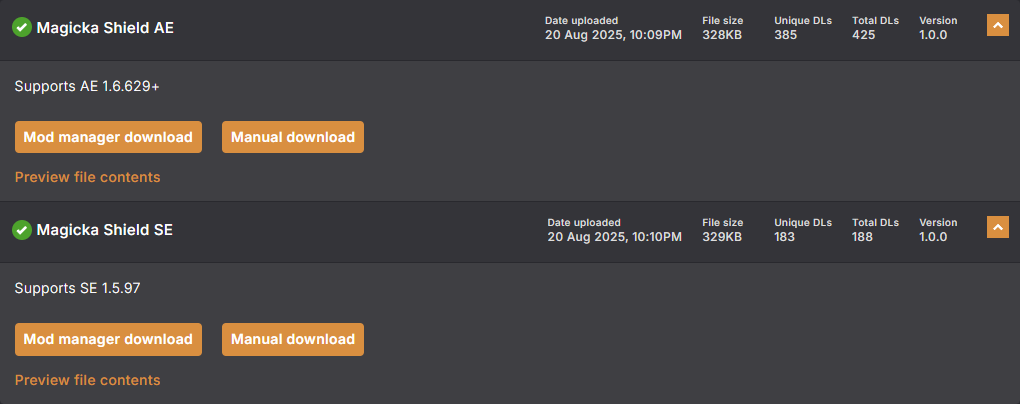1020x404 pixels.
Task: Click the AE upload date 10:09PM
Action: 613,35
